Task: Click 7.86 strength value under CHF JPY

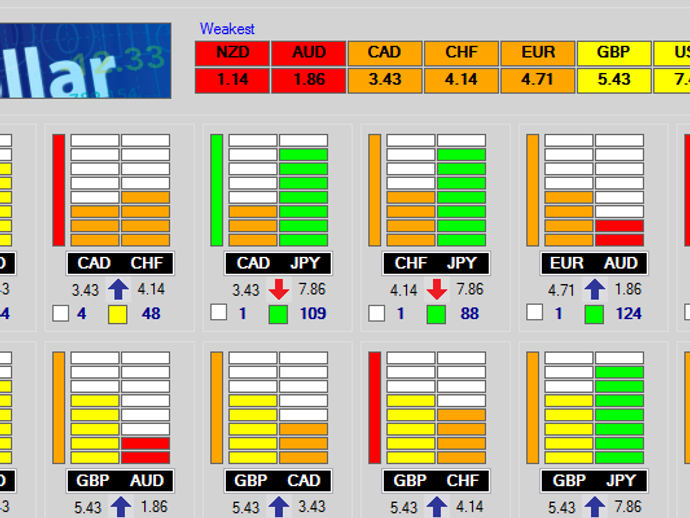Action: (x=470, y=289)
